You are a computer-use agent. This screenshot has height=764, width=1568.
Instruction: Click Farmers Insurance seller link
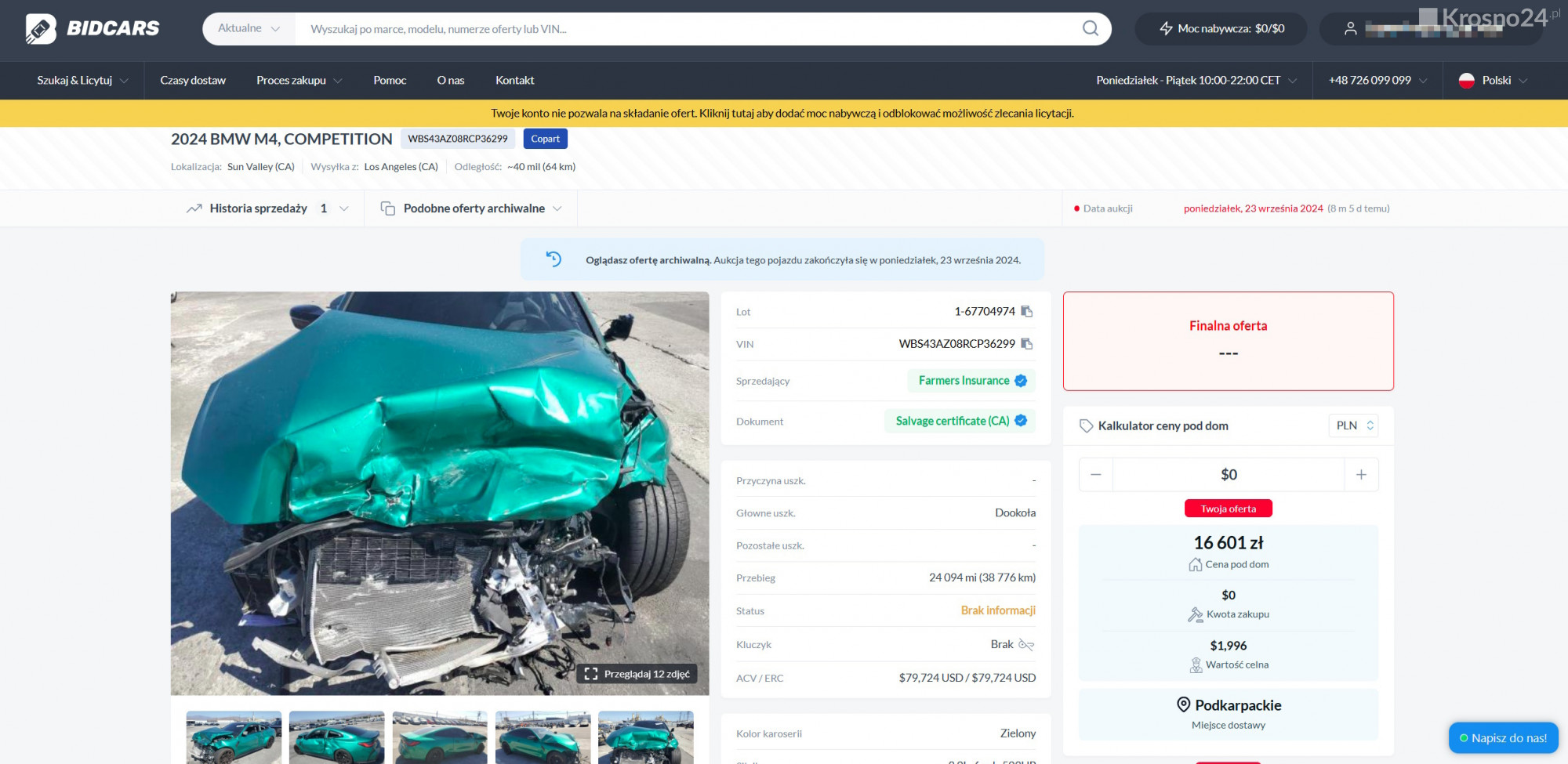pyautogui.click(x=971, y=381)
